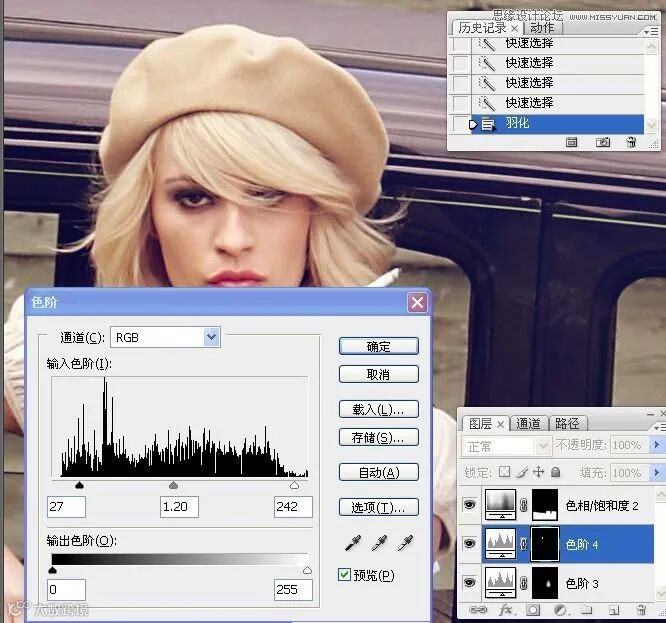Select the white point eyedropper in Levels
This screenshot has width=666, height=623.
click(405, 543)
